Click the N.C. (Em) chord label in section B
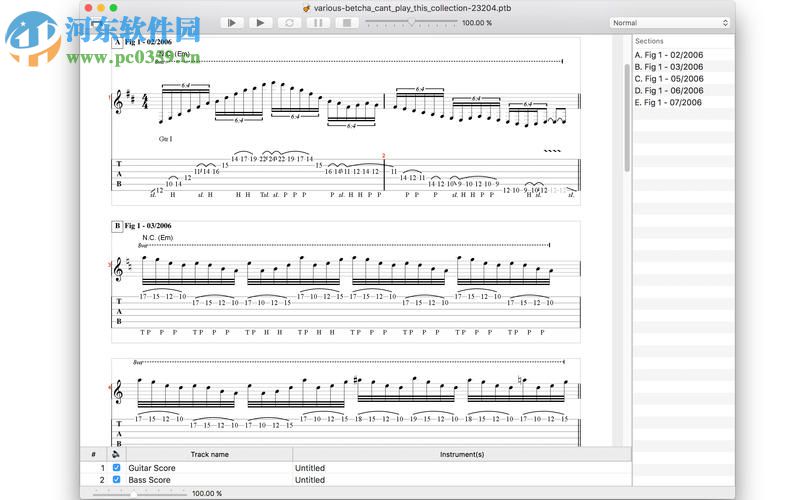 tap(158, 237)
